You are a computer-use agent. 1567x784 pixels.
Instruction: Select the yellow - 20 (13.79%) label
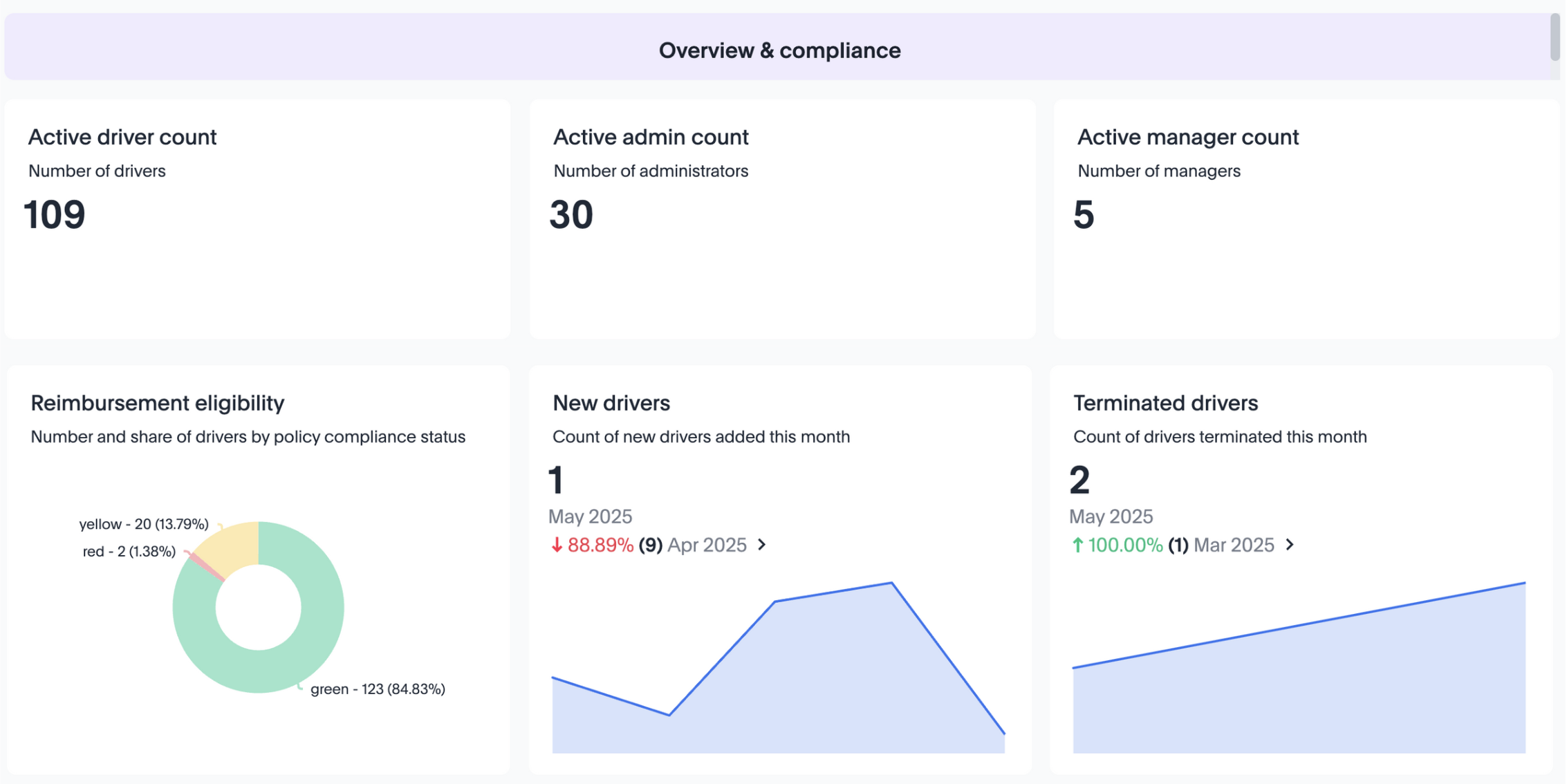[x=144, y=524]
